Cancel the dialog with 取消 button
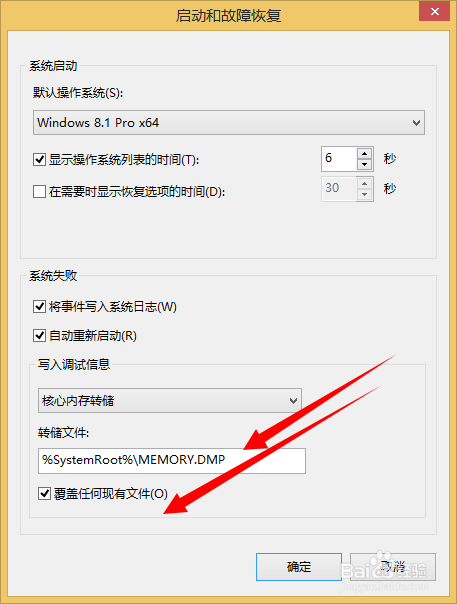The height and width of the screenshot is (604, 457). coord(393,567)
